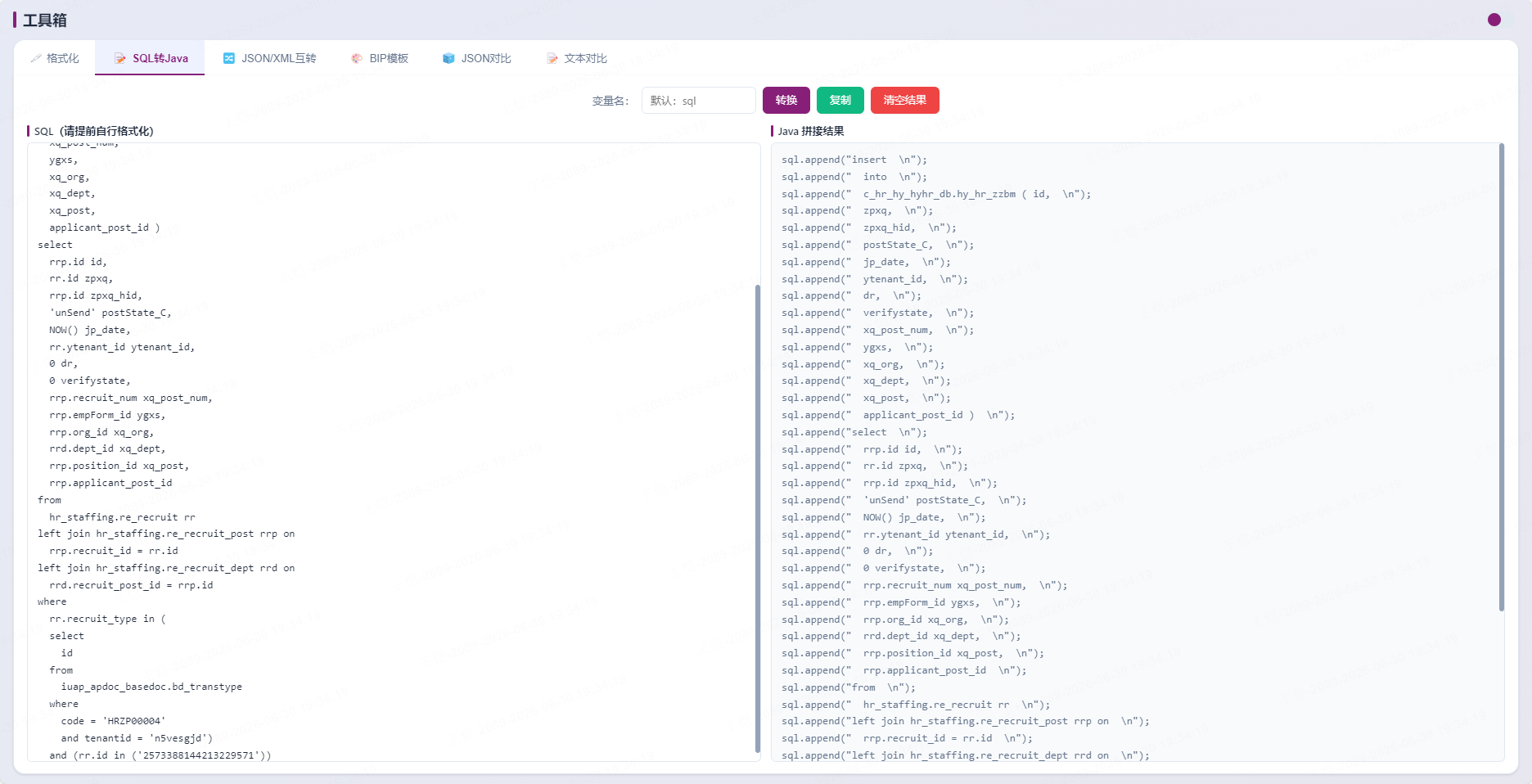Image resolution: width=1532 pixels, height=784 pixels.
Task: Click the 文本对比 tab icon
Action: [552, 58]
